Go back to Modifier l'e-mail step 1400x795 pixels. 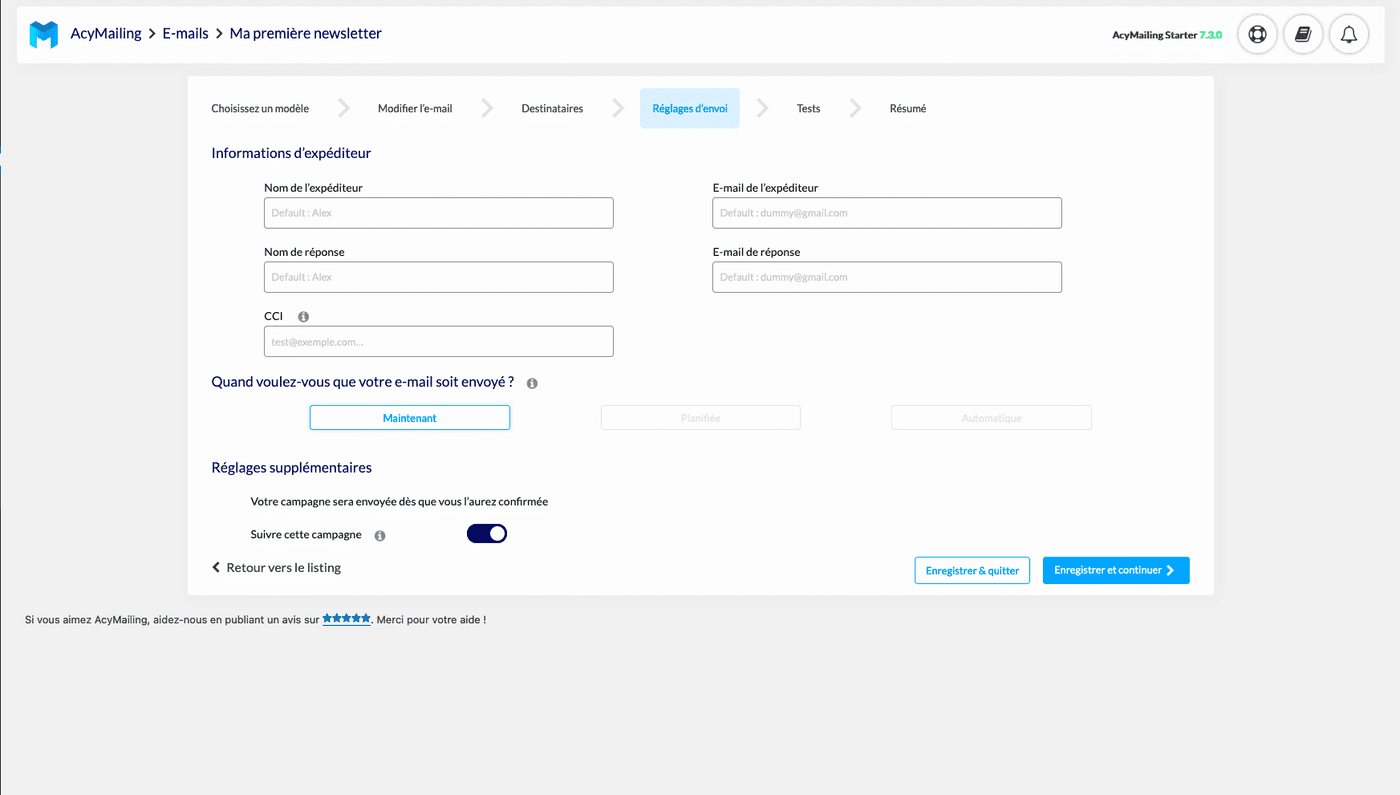coord(415,107)
